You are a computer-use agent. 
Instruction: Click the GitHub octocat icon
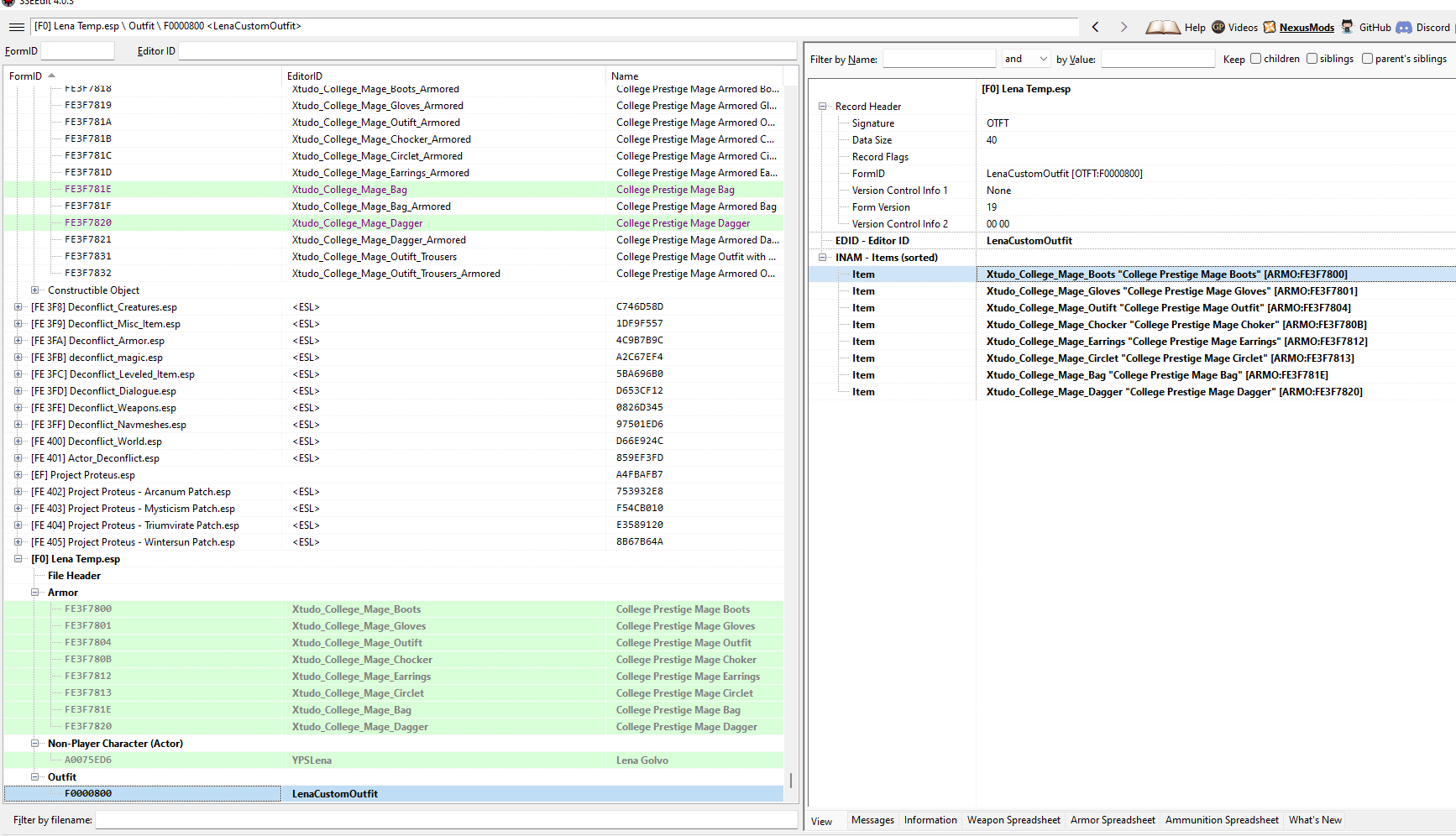click(1347, 27)
